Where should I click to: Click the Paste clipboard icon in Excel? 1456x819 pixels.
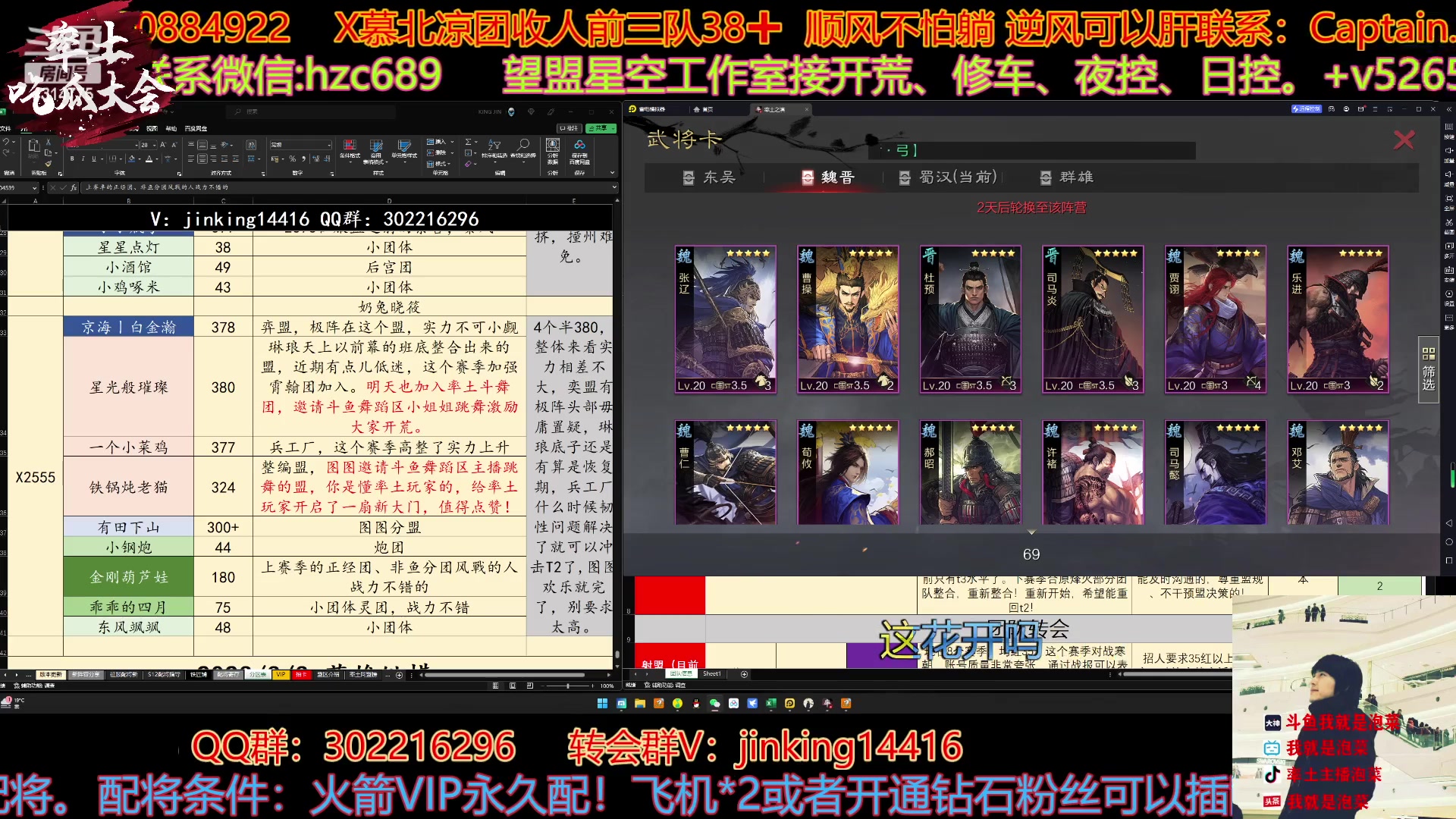[34, 146]
